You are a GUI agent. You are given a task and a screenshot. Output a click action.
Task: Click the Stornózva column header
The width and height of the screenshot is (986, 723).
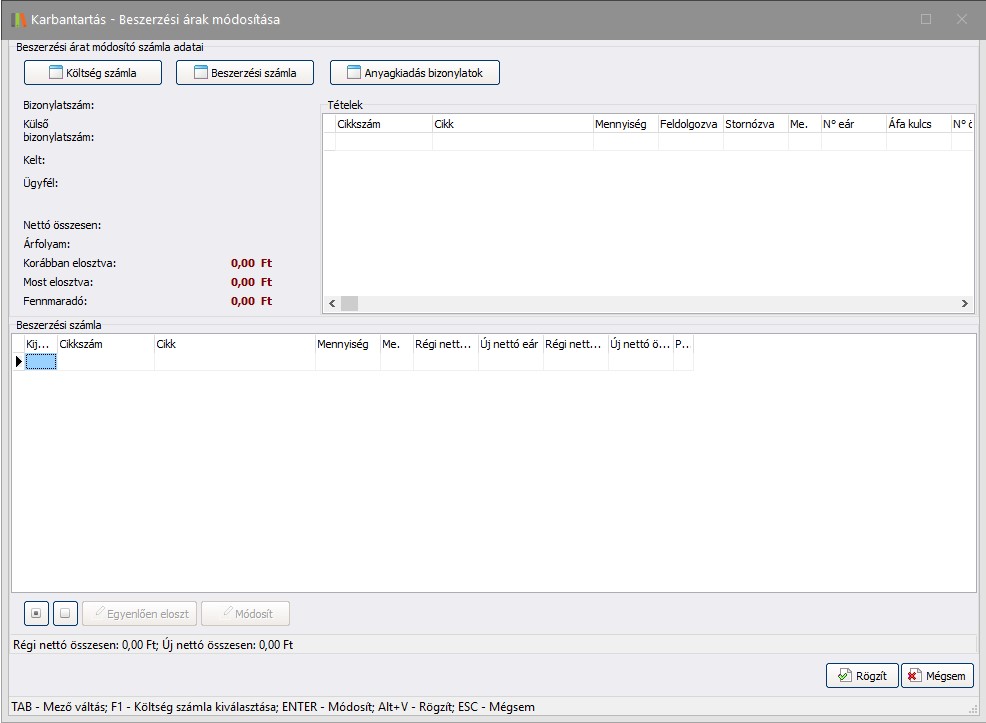[755, 124]
